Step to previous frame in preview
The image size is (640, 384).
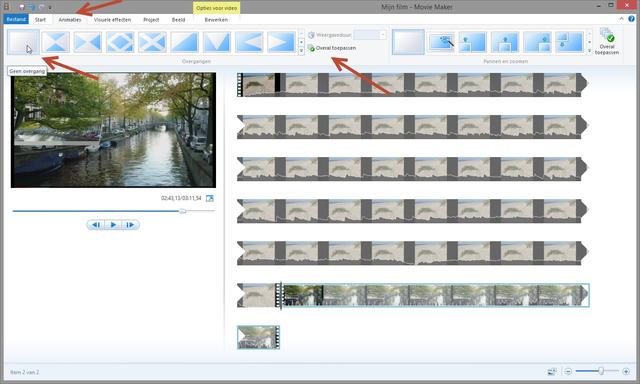[96, 225]
